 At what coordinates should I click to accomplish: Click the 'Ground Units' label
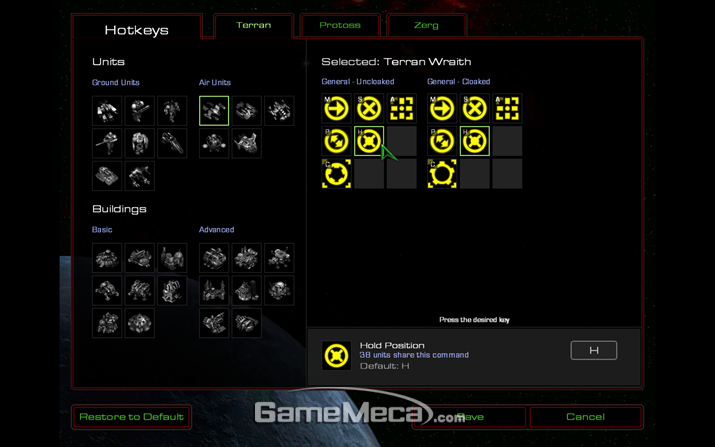[x=115, y=83]
